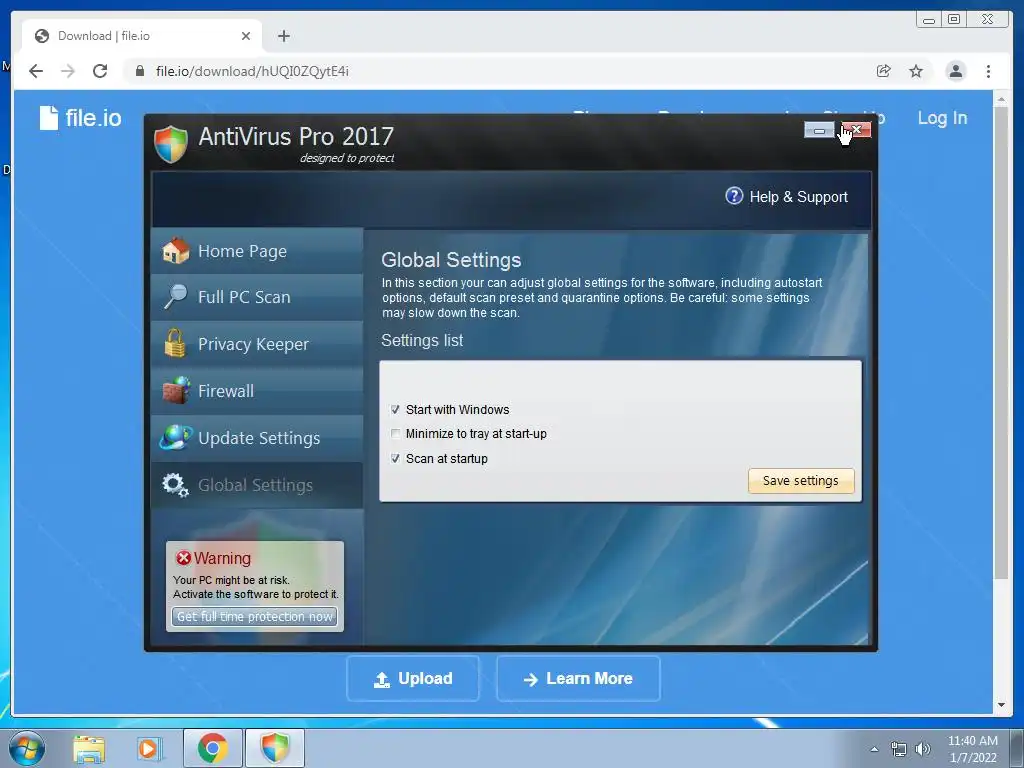Click the file.io logo icon

pyautogui.click(x=49, y=118)
